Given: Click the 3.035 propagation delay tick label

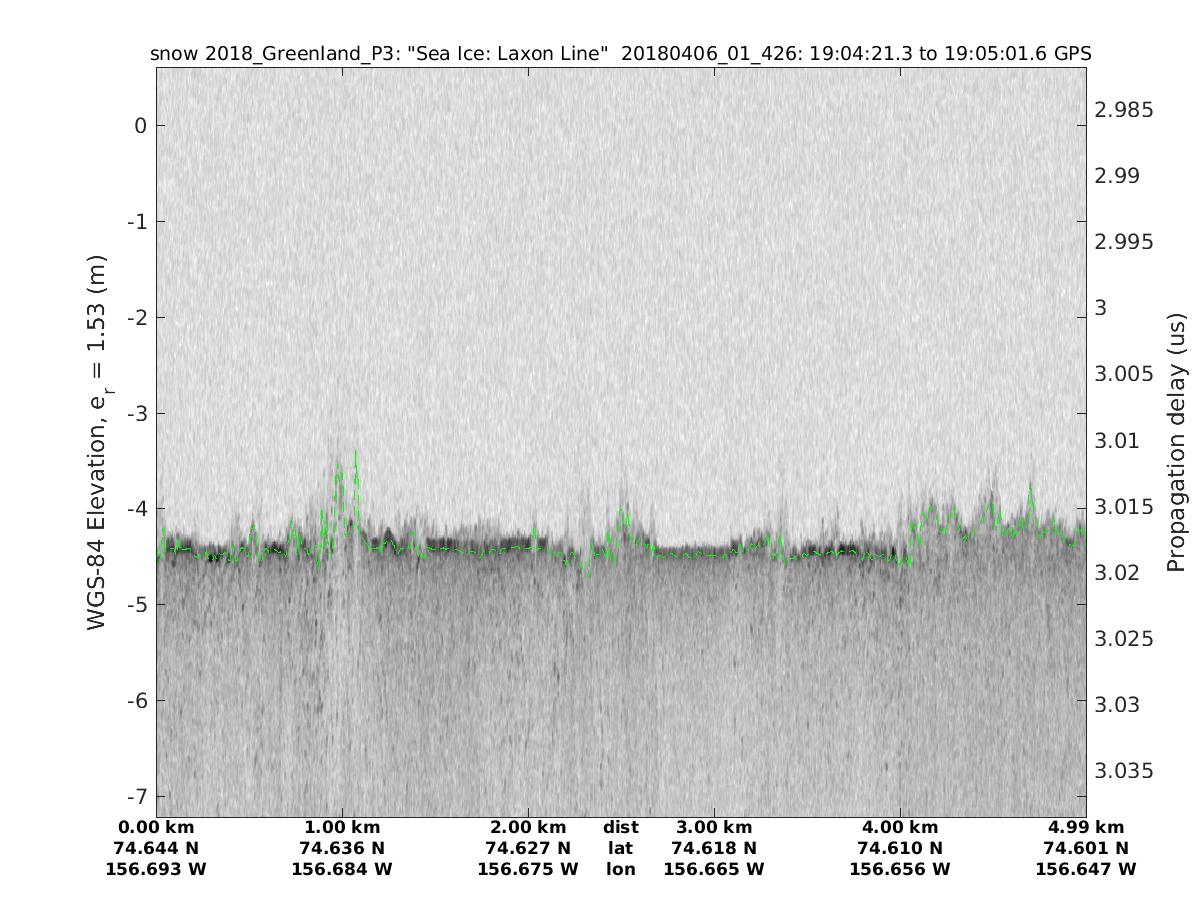Looking at the screenshot, I should tap(1124, 770).
